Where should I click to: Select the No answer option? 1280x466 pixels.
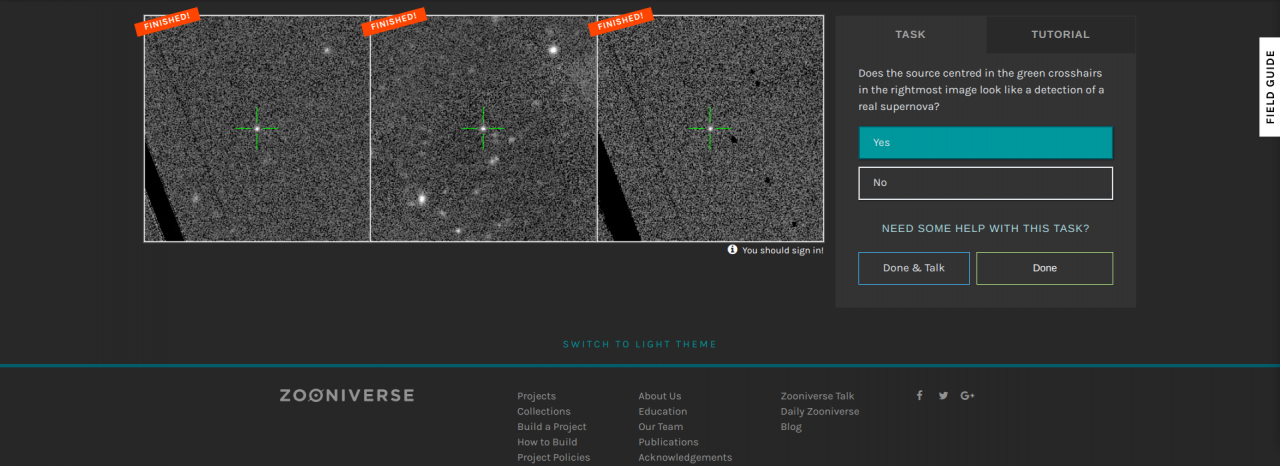pos(985,183)
